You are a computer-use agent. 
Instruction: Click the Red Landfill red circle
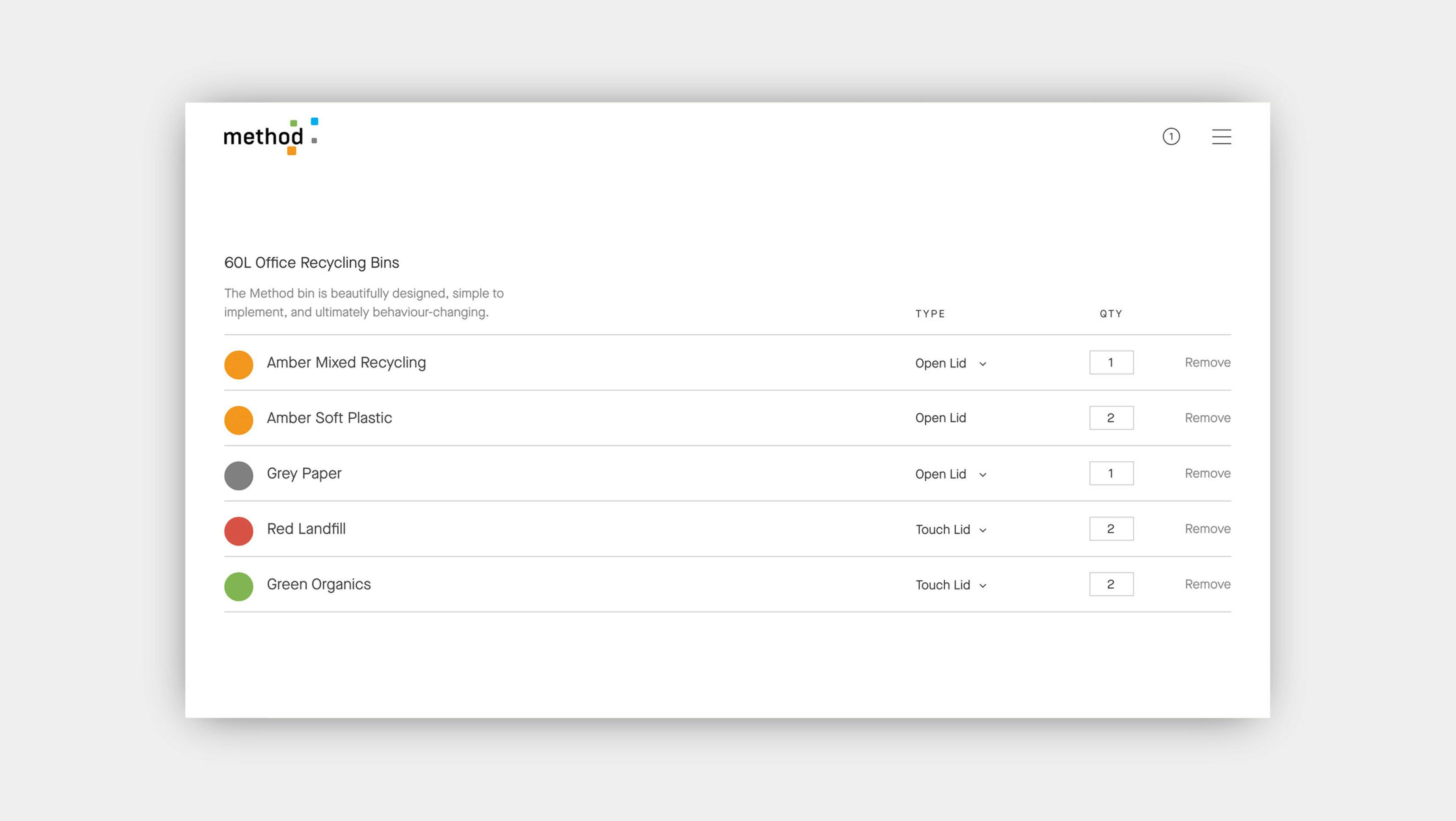pos(239,531)
